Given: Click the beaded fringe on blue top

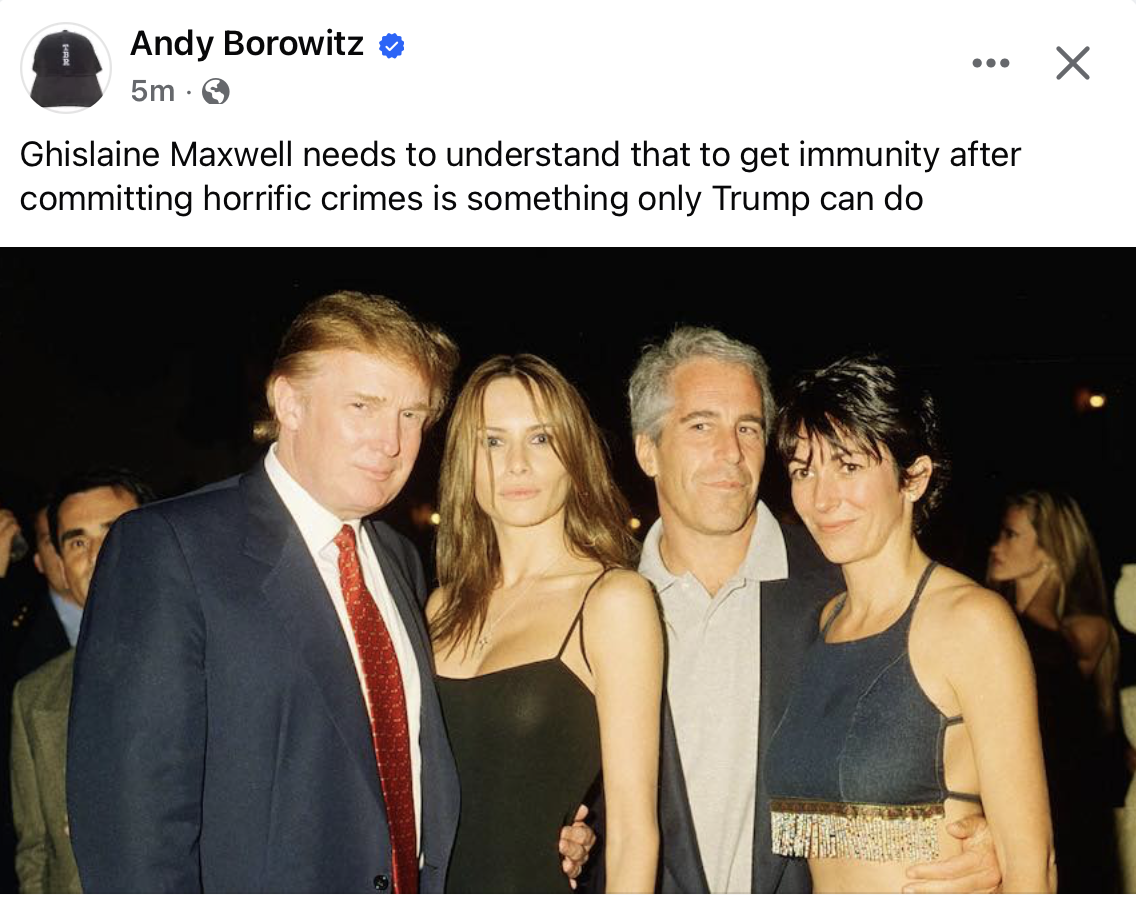Looking at the screenshot, I should point(856,830).
